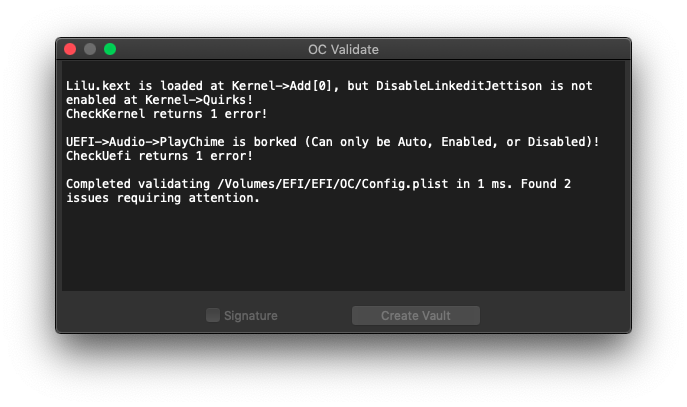Viewport: 687px width, 407px height.
Task: Click the 'Found 2' text in output
Action: pos(546,184)
